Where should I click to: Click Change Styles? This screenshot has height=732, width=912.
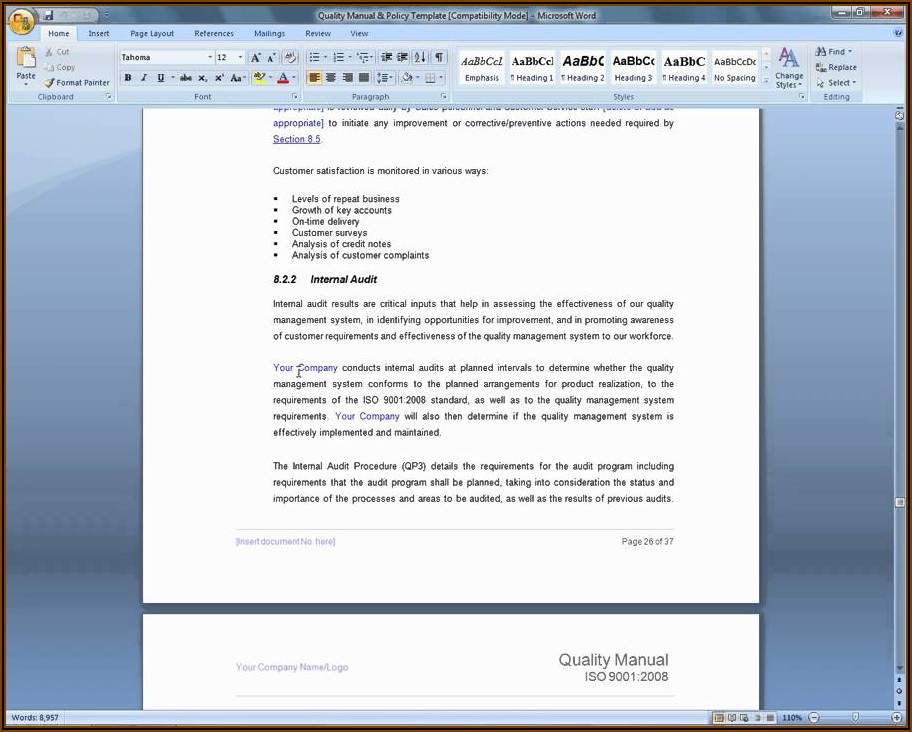coord(788,68)
